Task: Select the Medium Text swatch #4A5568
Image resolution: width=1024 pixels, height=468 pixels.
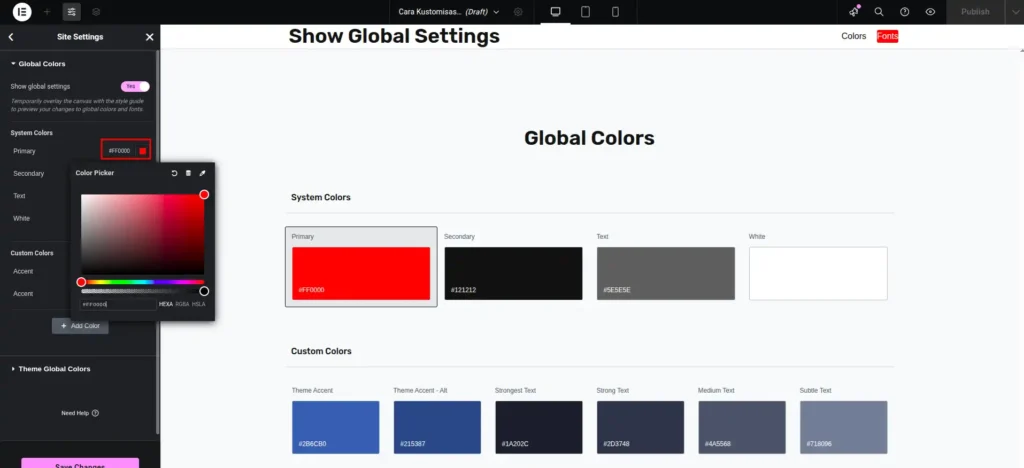Action: 742,428
